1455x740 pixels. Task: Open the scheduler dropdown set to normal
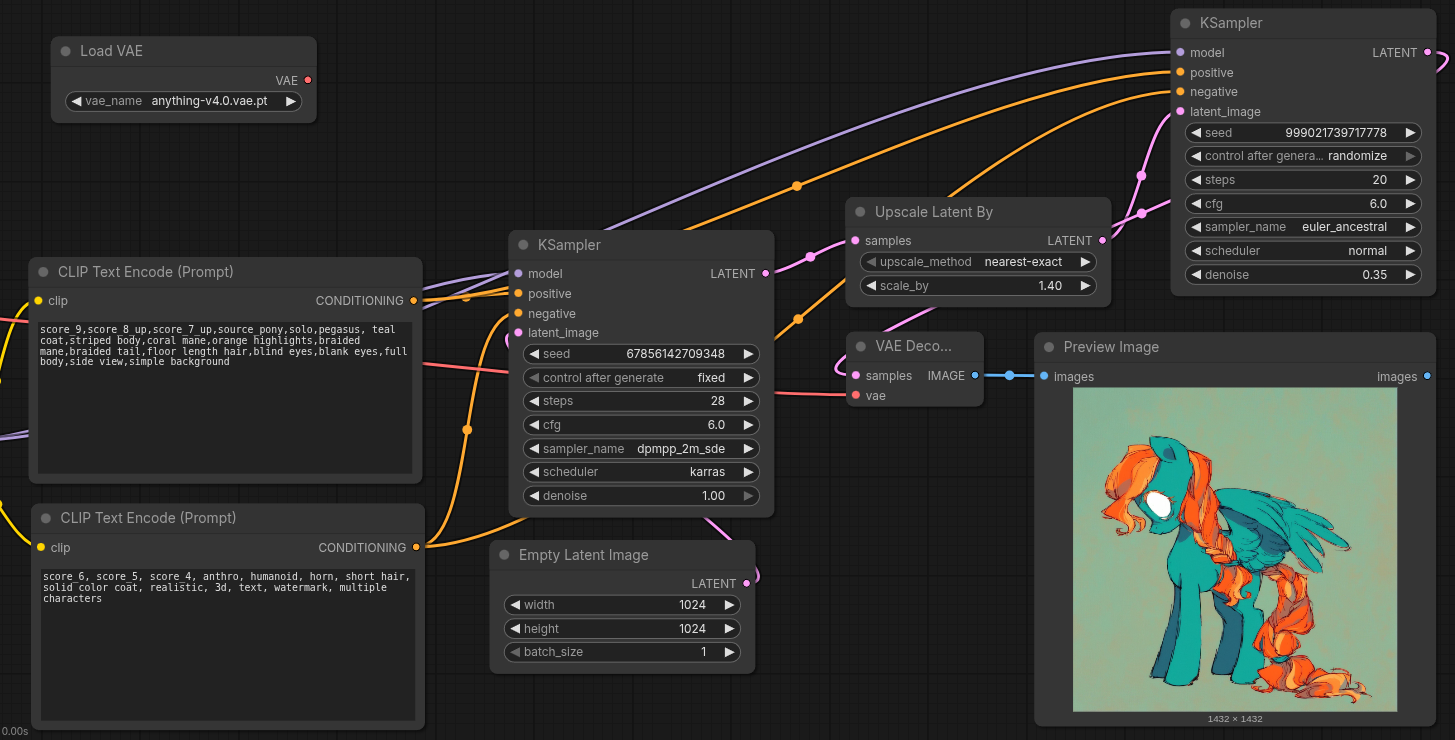click(x=1303, y=251)
